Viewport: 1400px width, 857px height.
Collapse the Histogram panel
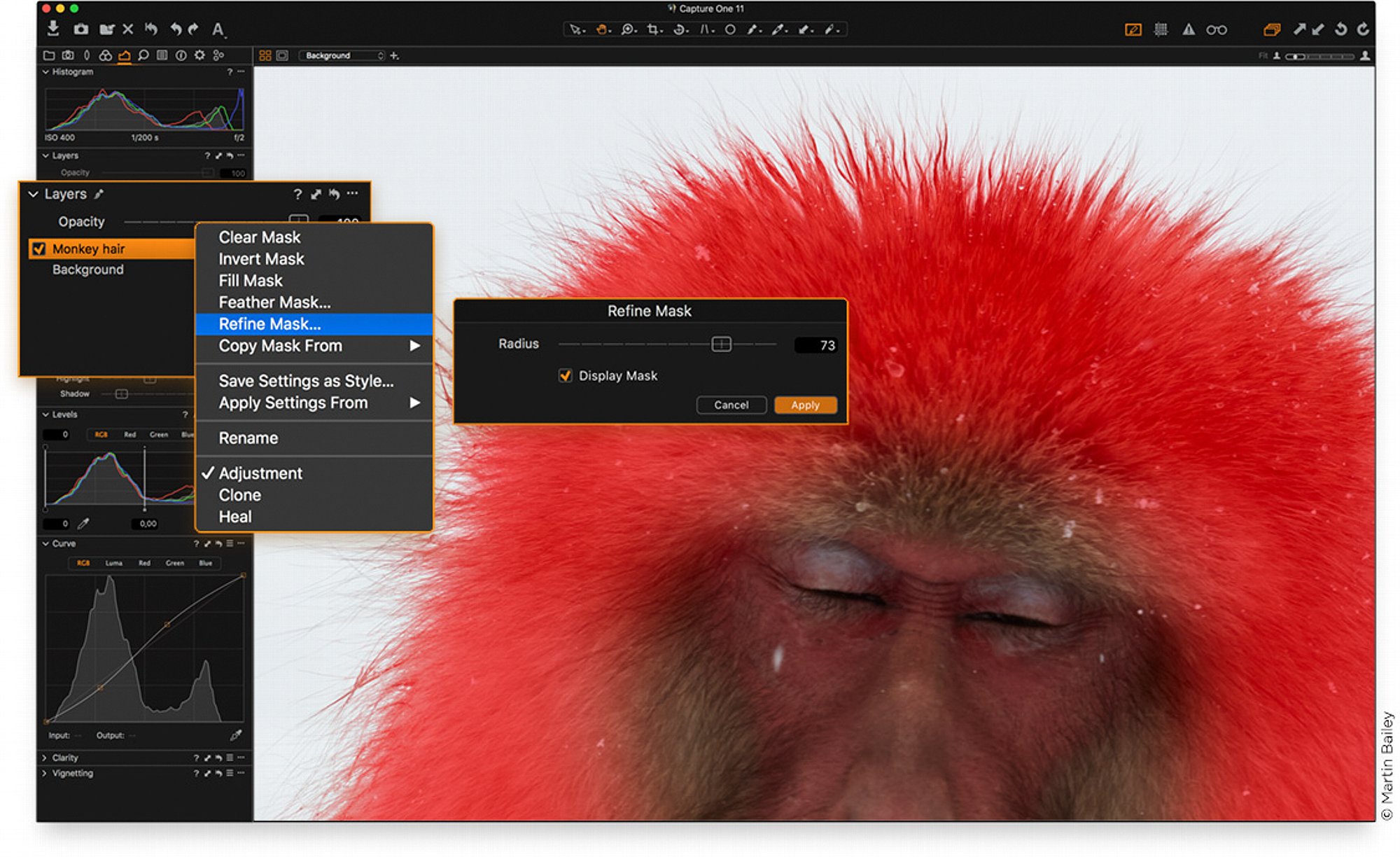[x=45, y=71]
